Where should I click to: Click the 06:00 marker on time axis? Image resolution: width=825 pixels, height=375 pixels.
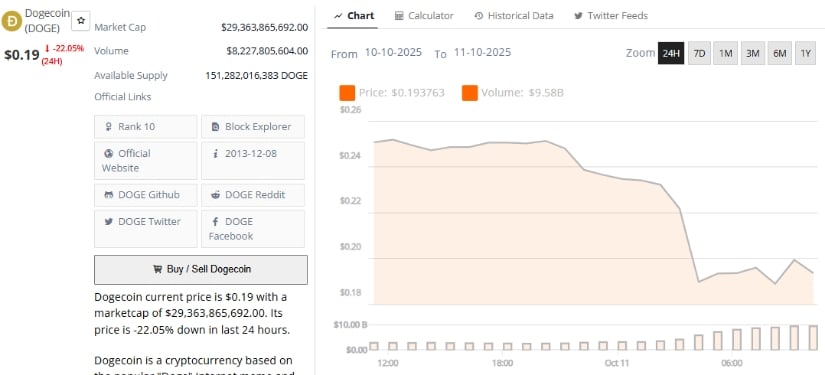731,363
